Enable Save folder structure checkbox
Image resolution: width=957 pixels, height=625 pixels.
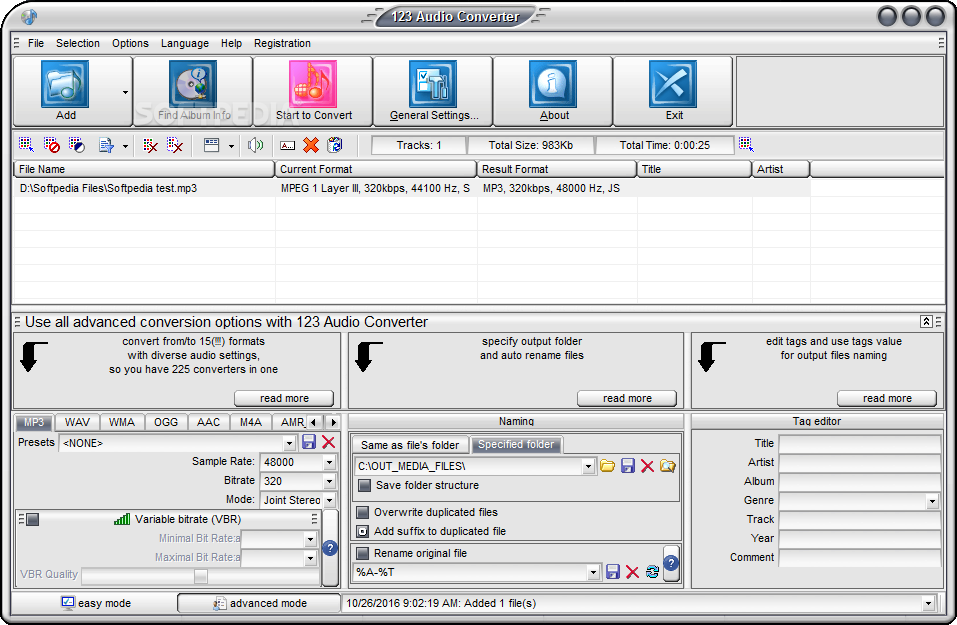pos(364,485)
